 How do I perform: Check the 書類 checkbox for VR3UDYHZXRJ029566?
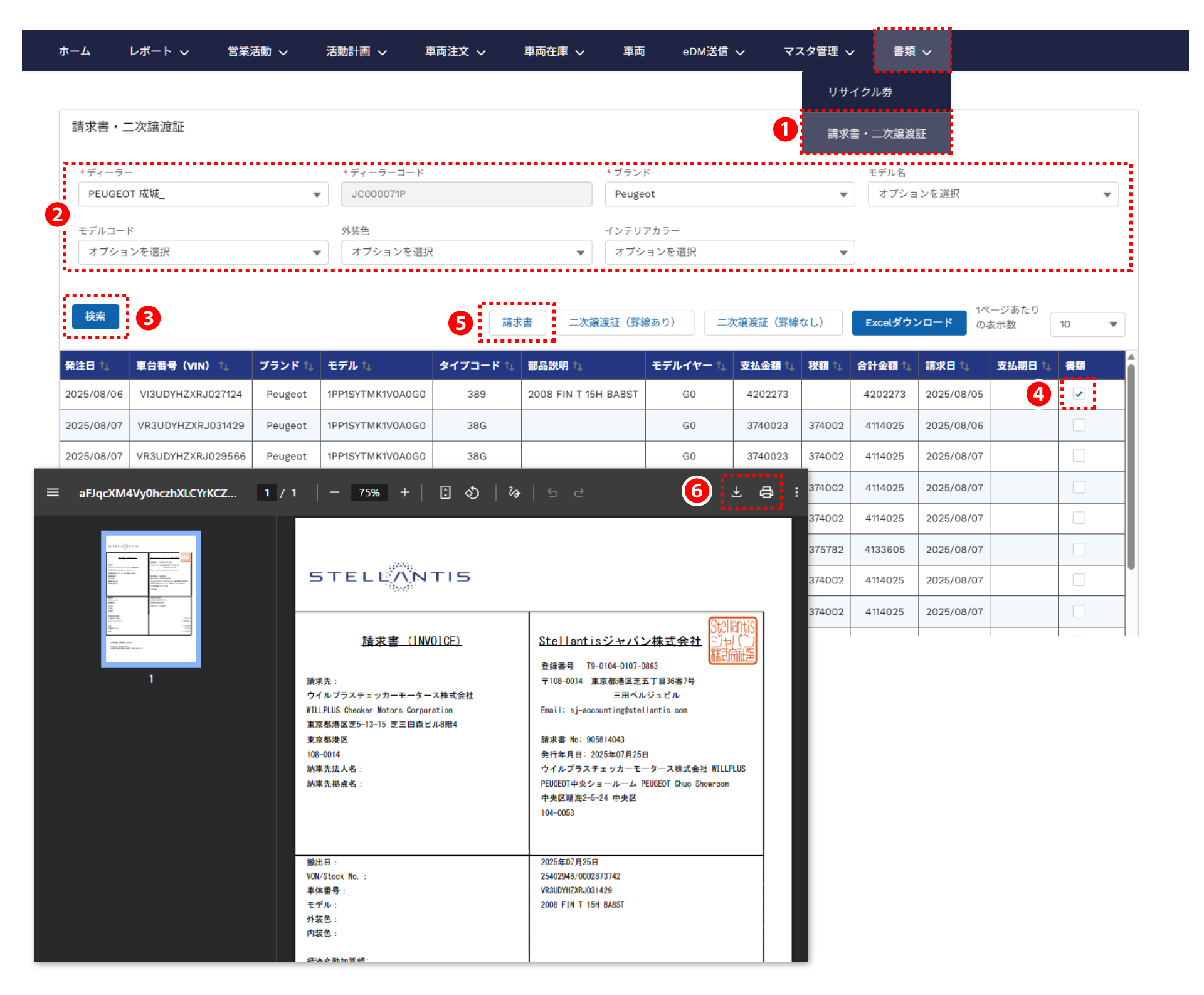click(1079, 456)
